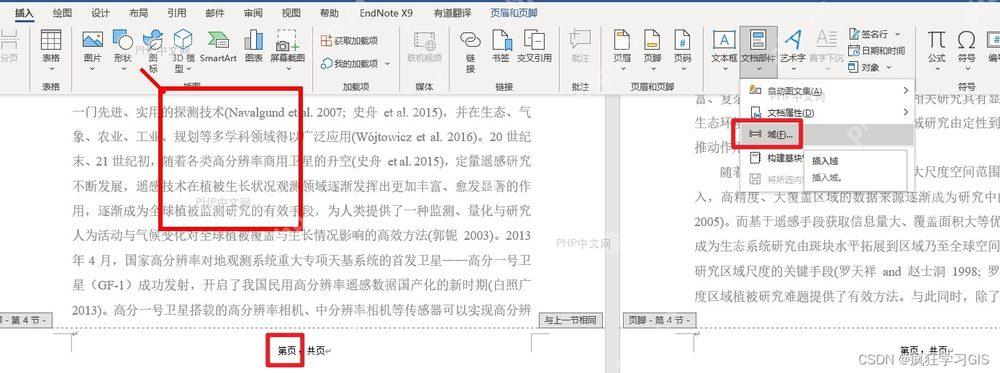Expand the 对象 dropdown arrow
The width and height of the screenshot is (1000, 373).
tap(887, 67)
